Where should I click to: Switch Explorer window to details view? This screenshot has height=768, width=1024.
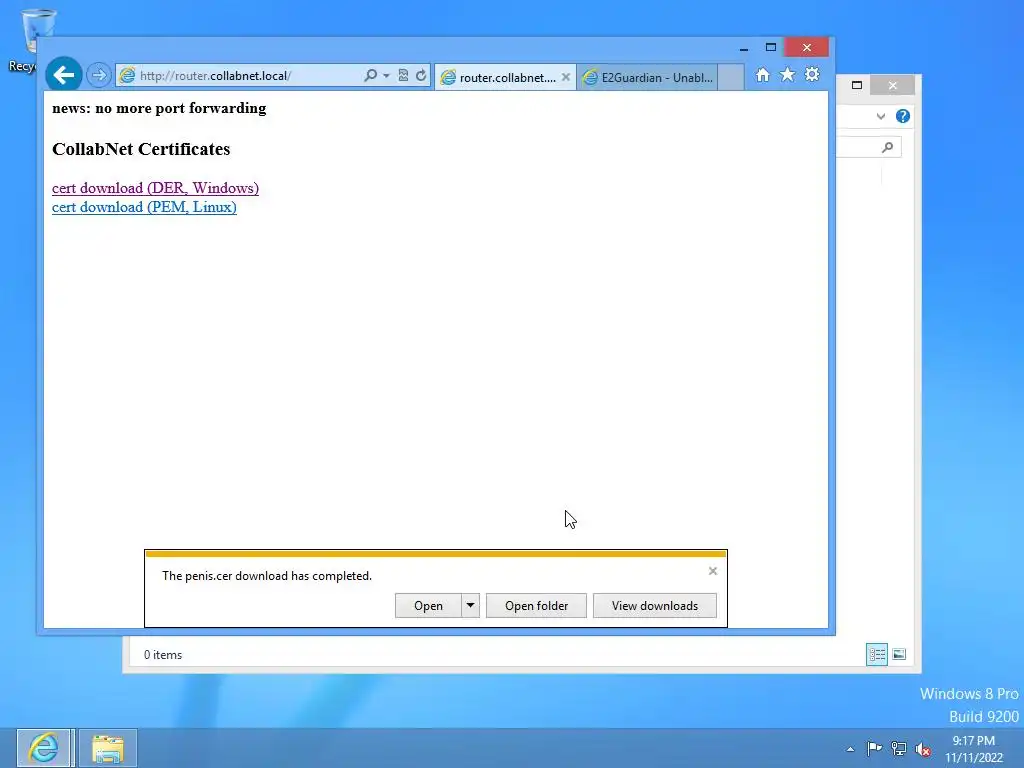point(876,654)
